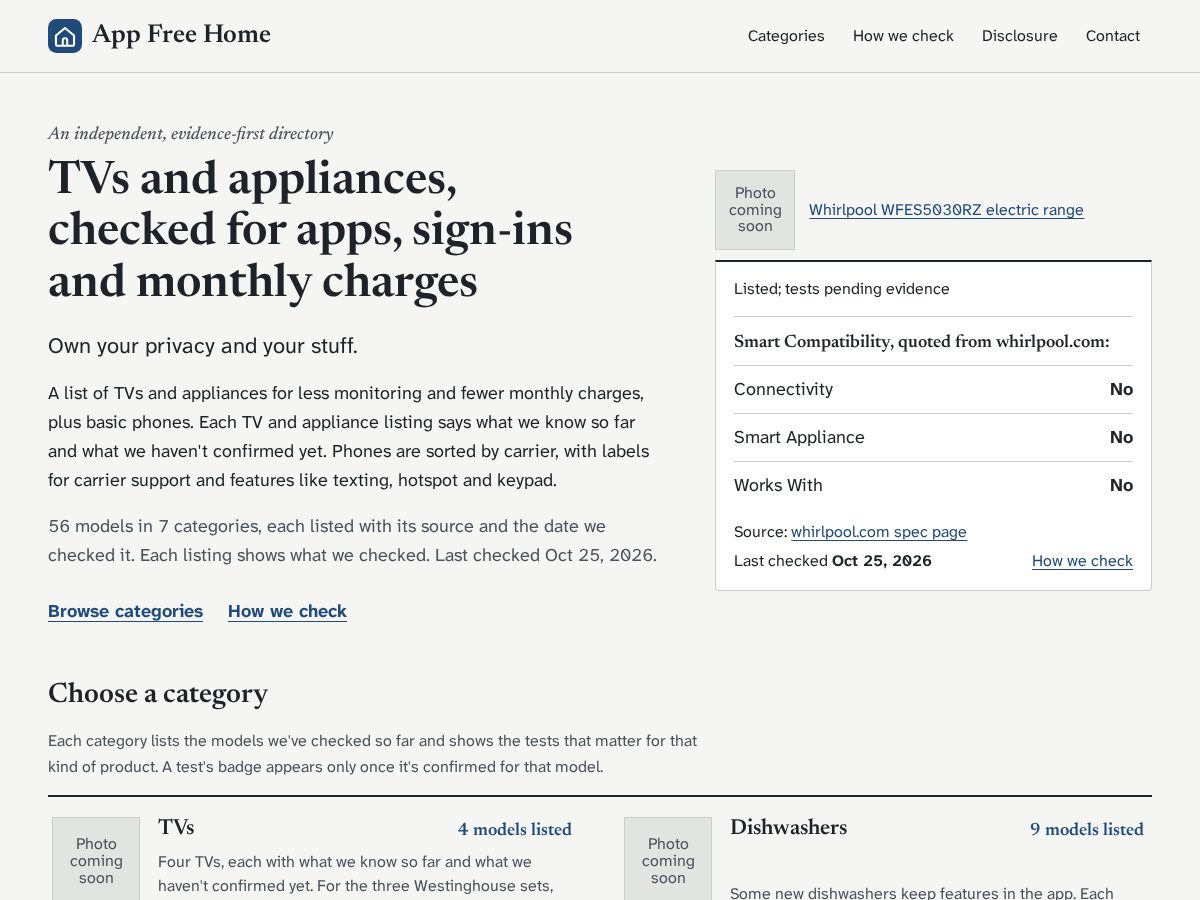The width and height of the screenshot is (1200, 900).
Task: Open the Disclosure nav item
Action: (x=1019, y=36)
